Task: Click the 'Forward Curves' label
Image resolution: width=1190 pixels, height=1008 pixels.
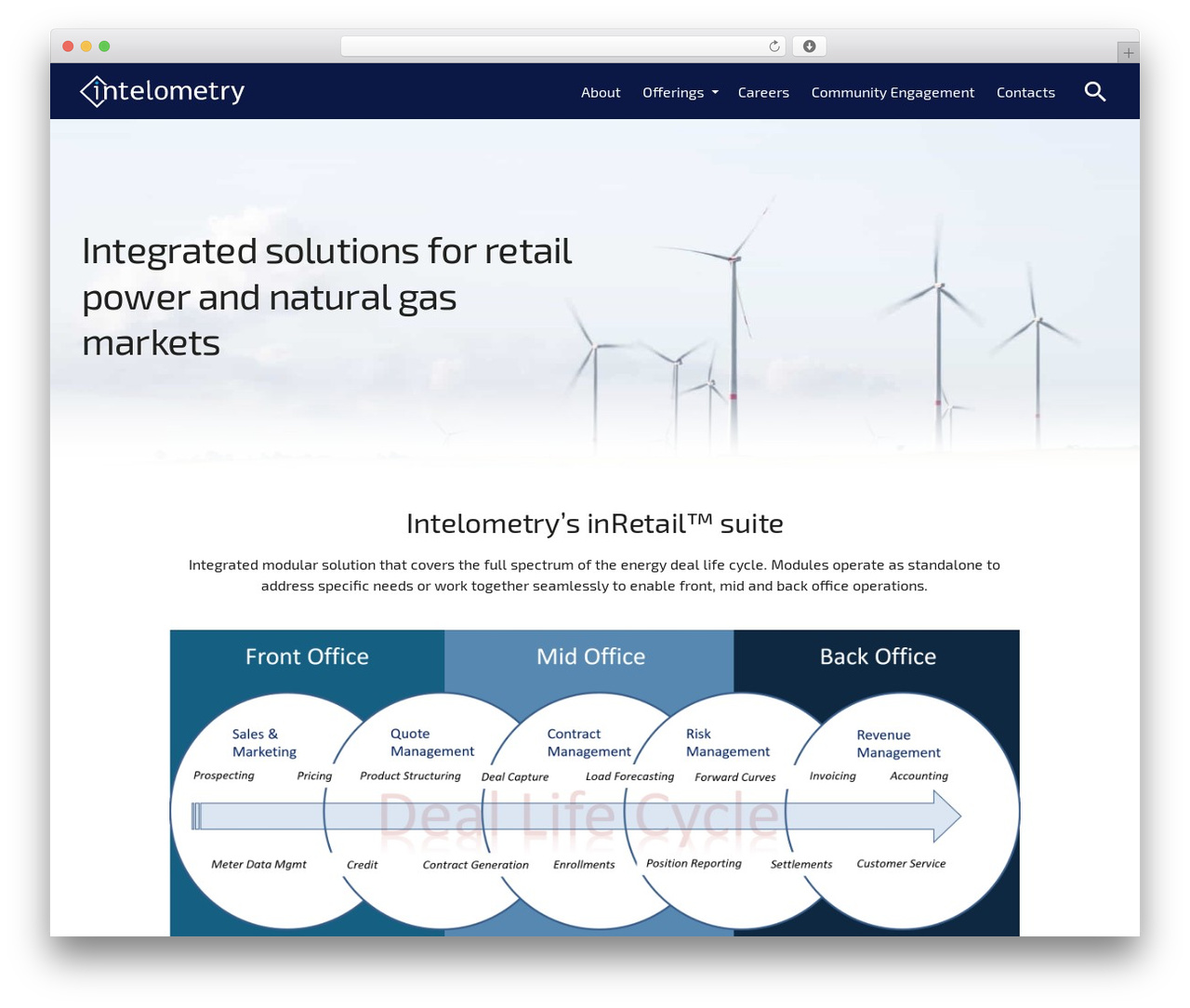Action: coord(734,776)
